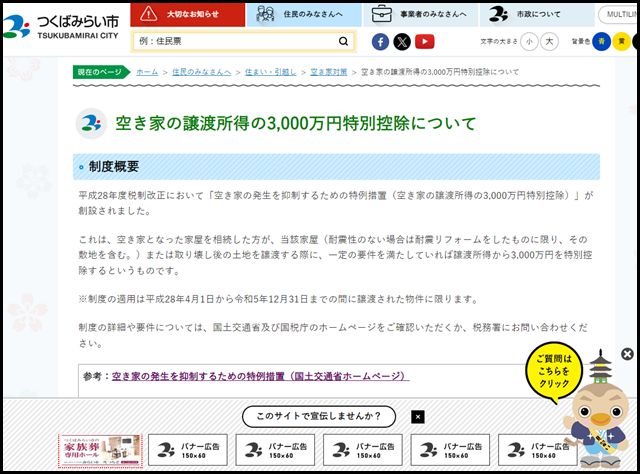Open the Facebook icon link
This screenshot has height=474, width=640.
point(380,42)
